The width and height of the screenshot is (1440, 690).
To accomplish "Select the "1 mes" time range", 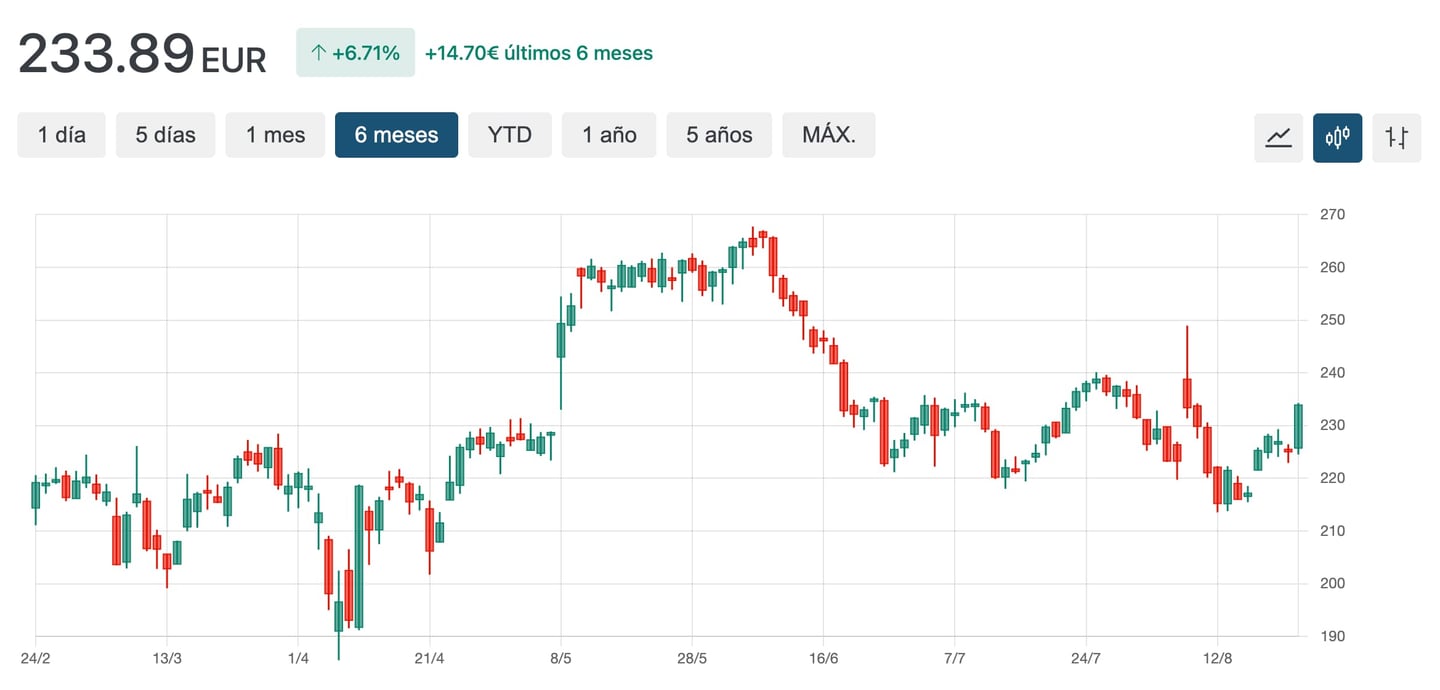I will click(x=275, y=134).
